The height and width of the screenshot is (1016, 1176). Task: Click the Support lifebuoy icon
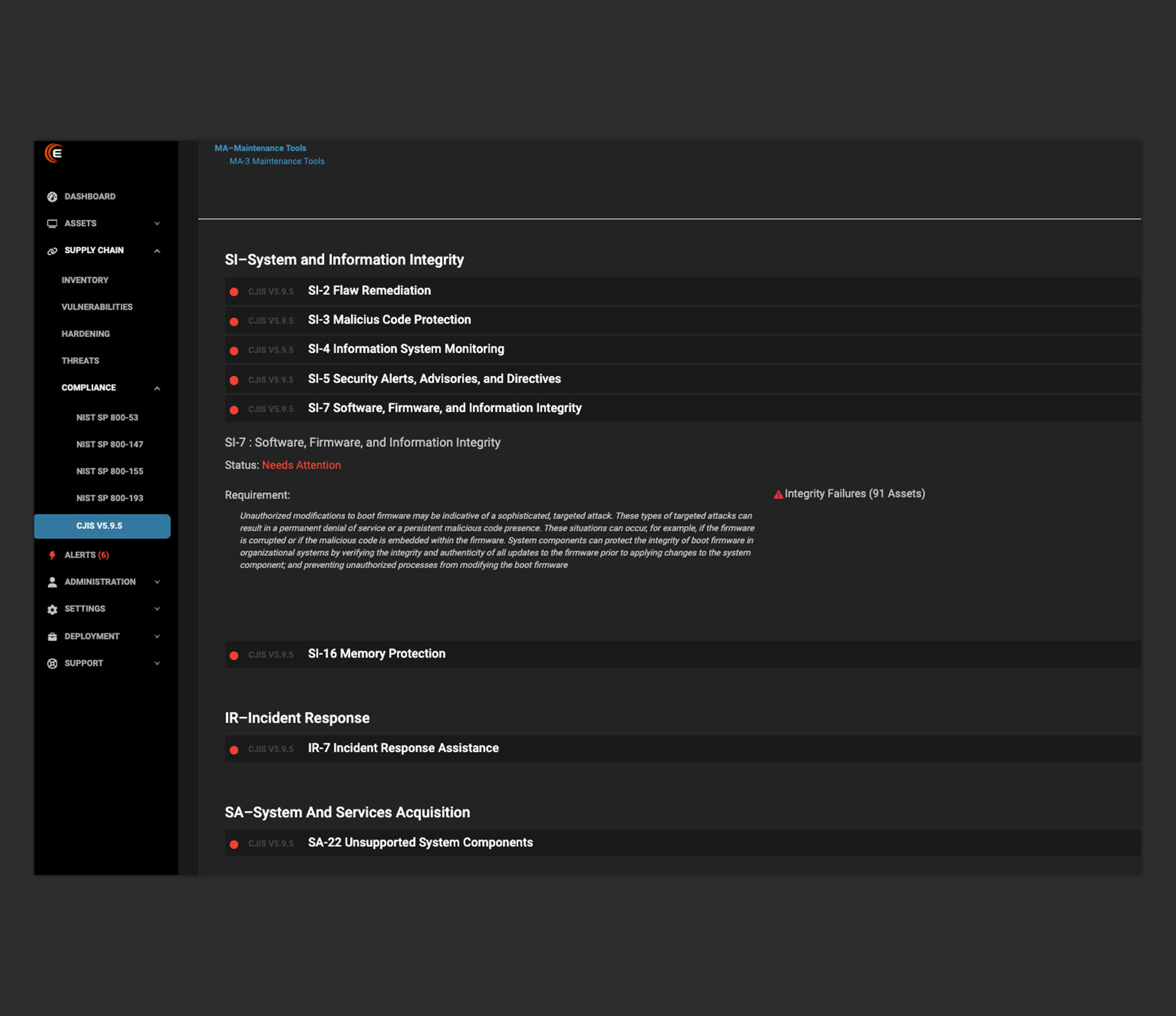pos(52,664)
